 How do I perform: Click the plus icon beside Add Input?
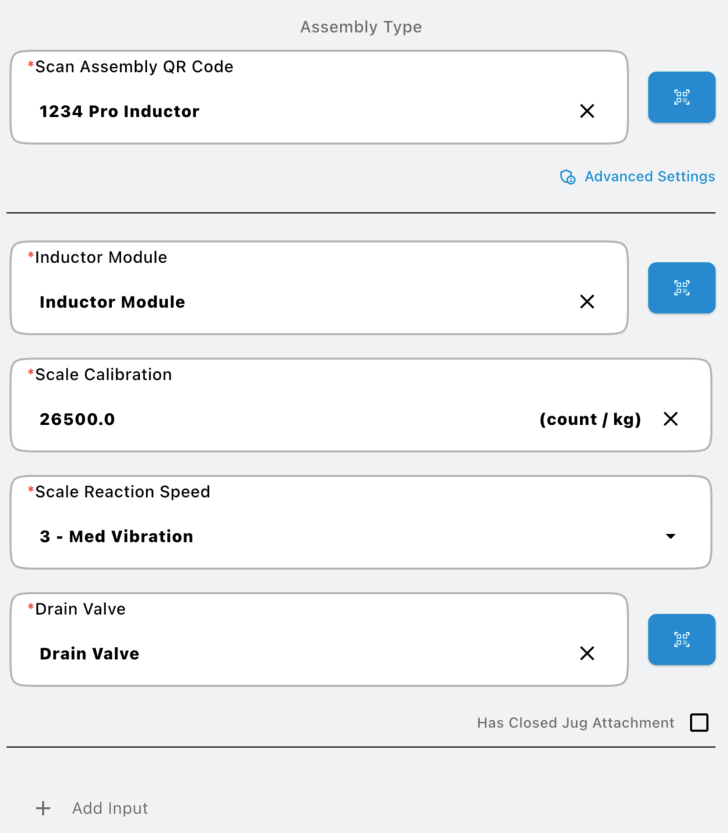pos(43,808)
